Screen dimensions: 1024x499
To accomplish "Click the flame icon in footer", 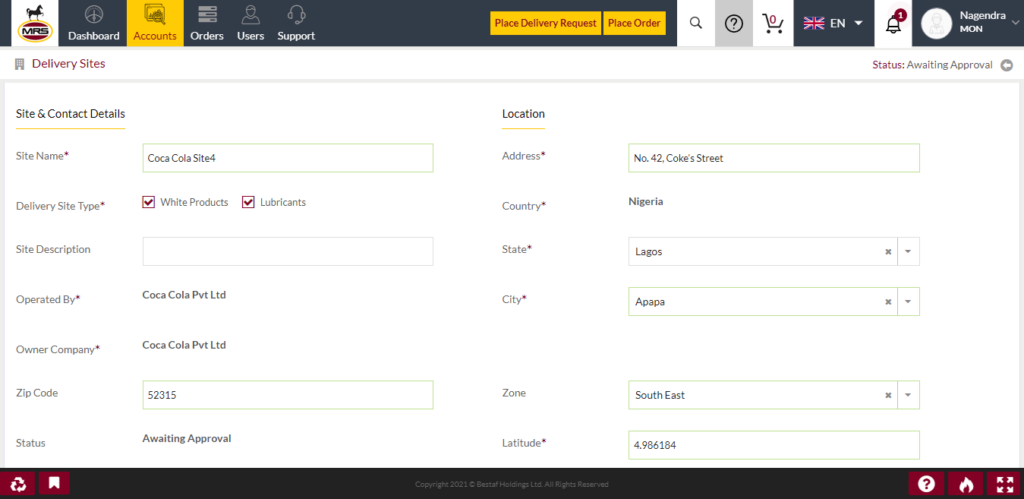I will [966, 484].
